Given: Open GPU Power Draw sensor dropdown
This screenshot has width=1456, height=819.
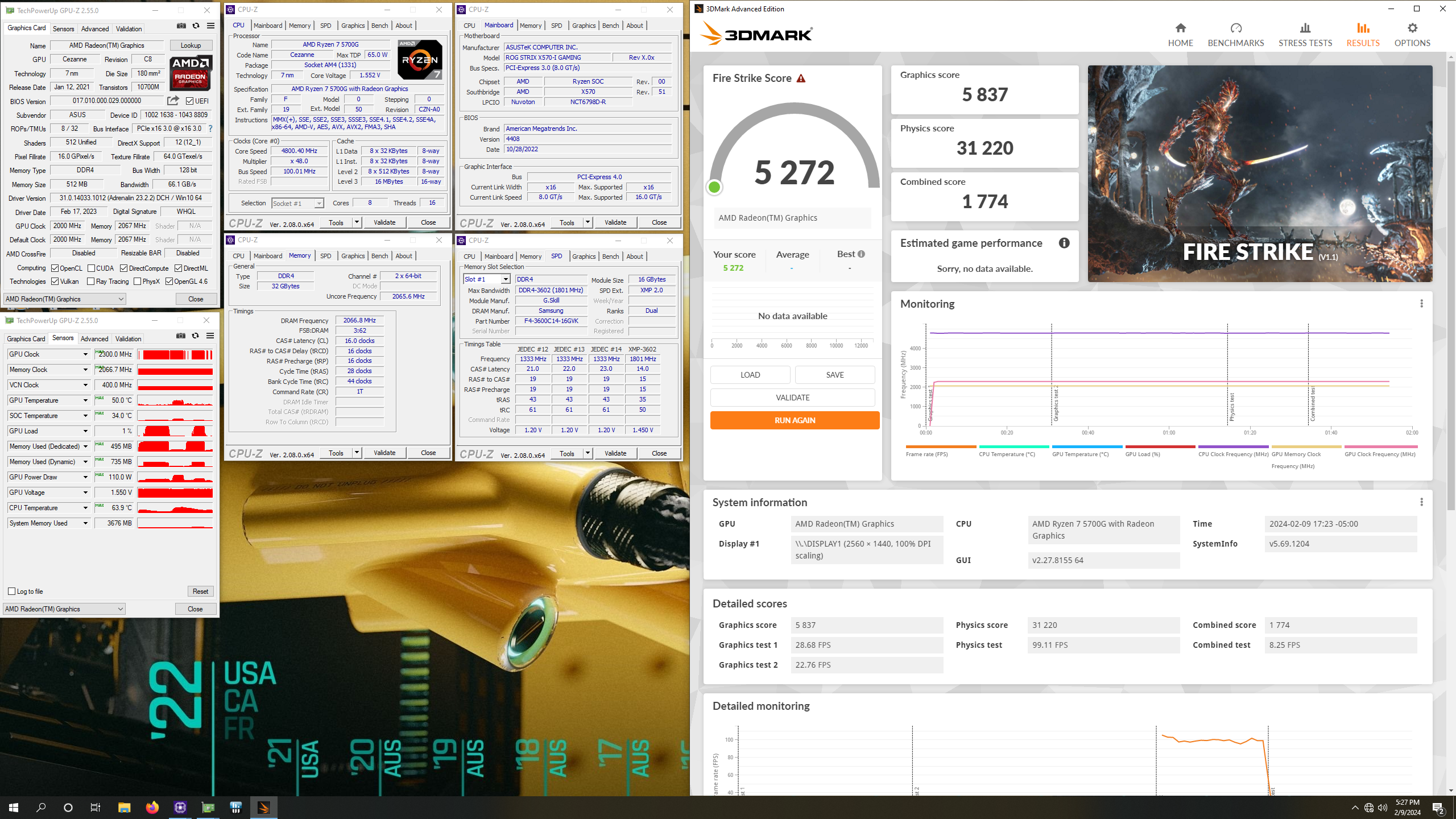Looking at the screenshot, I should (x=85, y=477).
